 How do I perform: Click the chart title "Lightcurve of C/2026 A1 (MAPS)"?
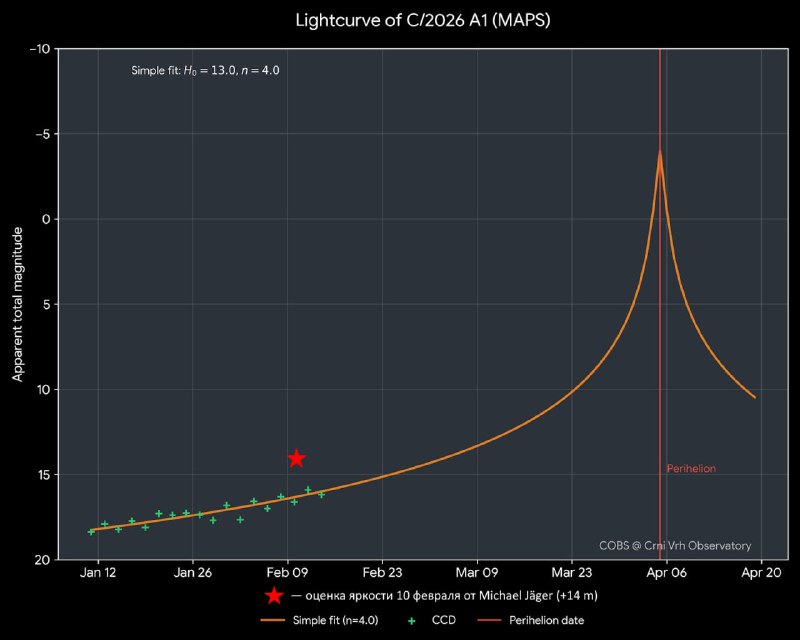423,20
